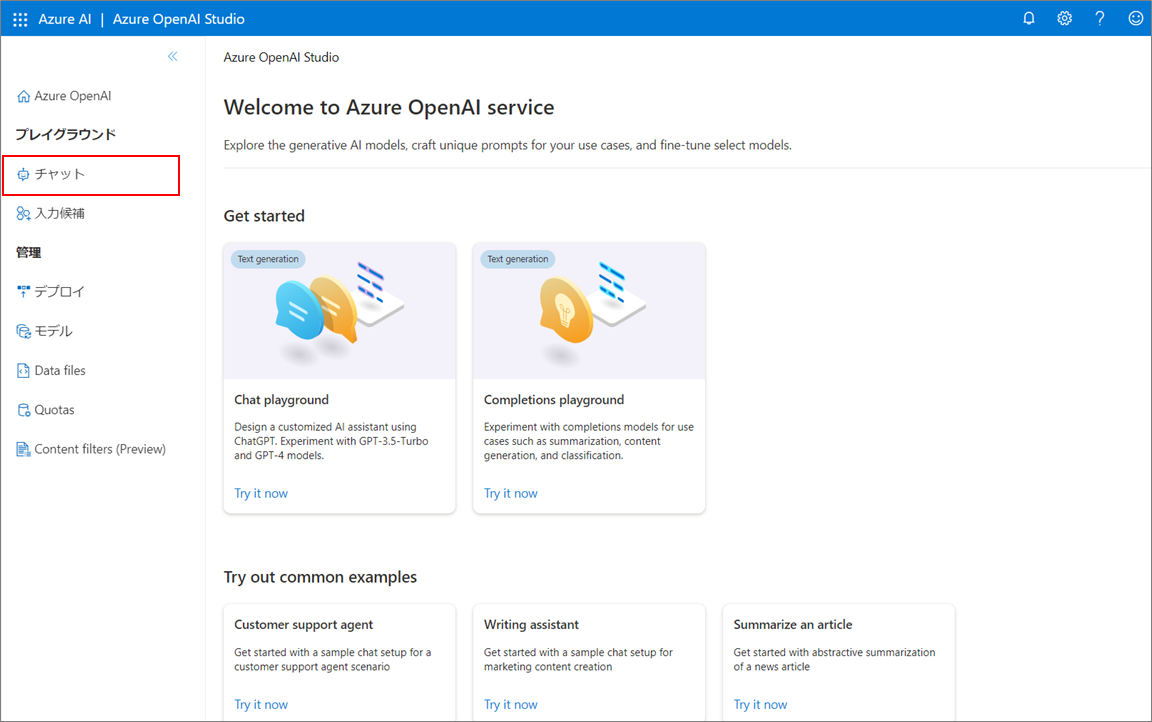
Task: Click the Azure OpenAI Studio breadcrumb
Action: coord(281,57)
